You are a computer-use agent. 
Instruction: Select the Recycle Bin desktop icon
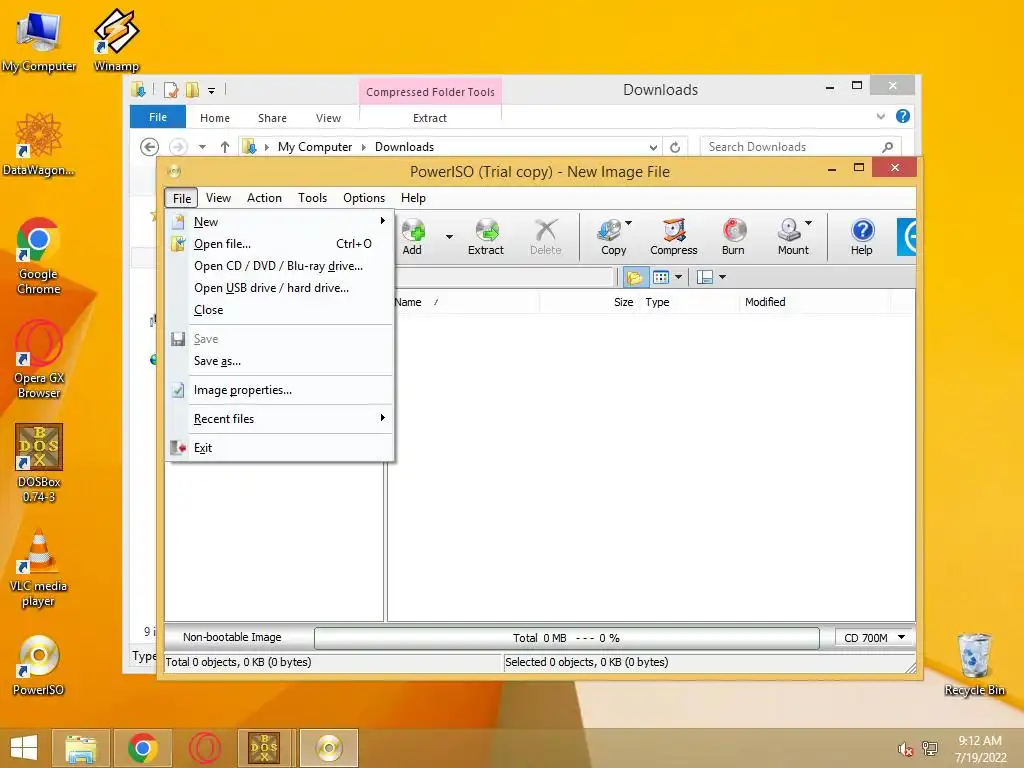(974, 665)
